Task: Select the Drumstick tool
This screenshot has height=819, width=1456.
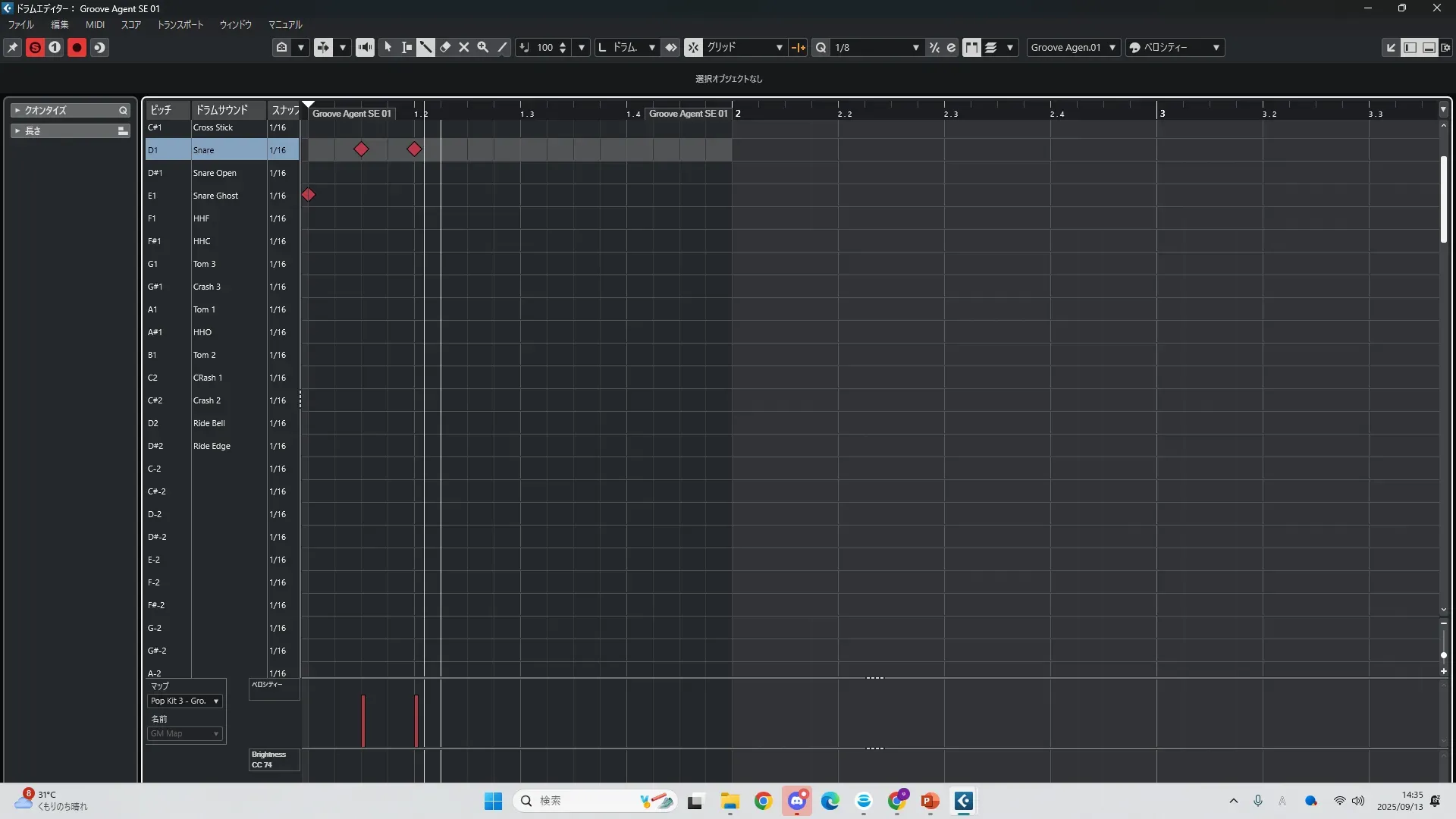Action: coord(426,47)
